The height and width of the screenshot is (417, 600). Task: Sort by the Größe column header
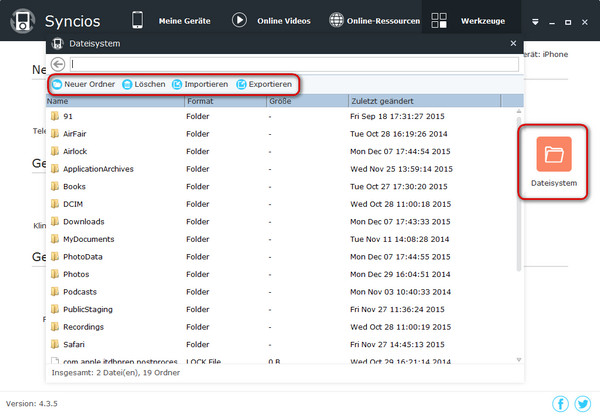[308, 101]
